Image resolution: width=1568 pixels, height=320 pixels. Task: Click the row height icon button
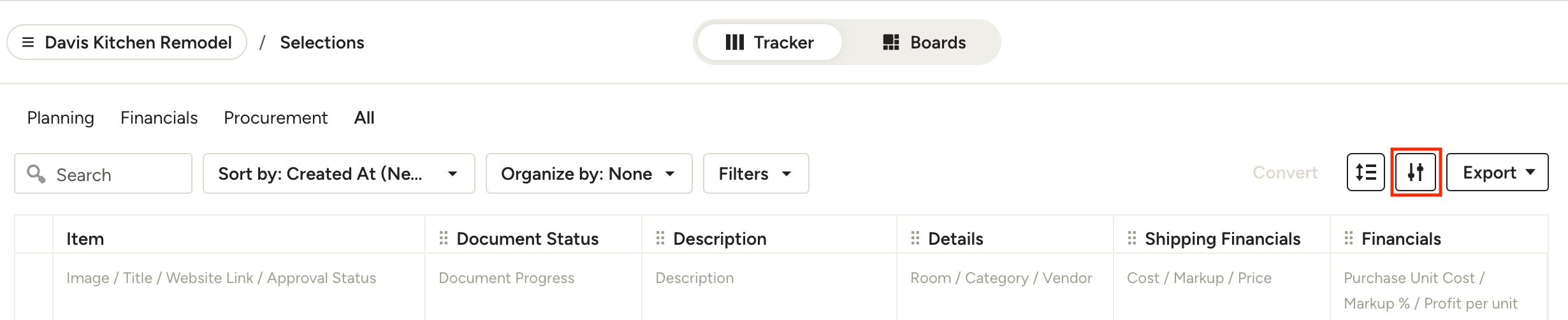coord(1365,172)
